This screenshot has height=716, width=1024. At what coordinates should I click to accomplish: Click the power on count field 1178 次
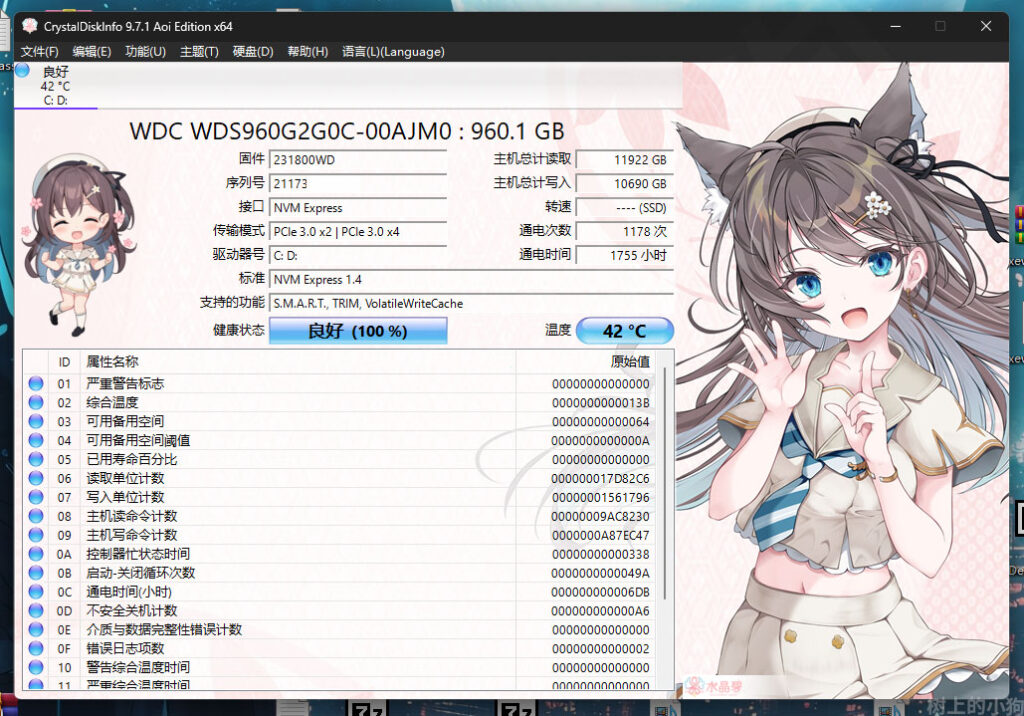point(624,231)
